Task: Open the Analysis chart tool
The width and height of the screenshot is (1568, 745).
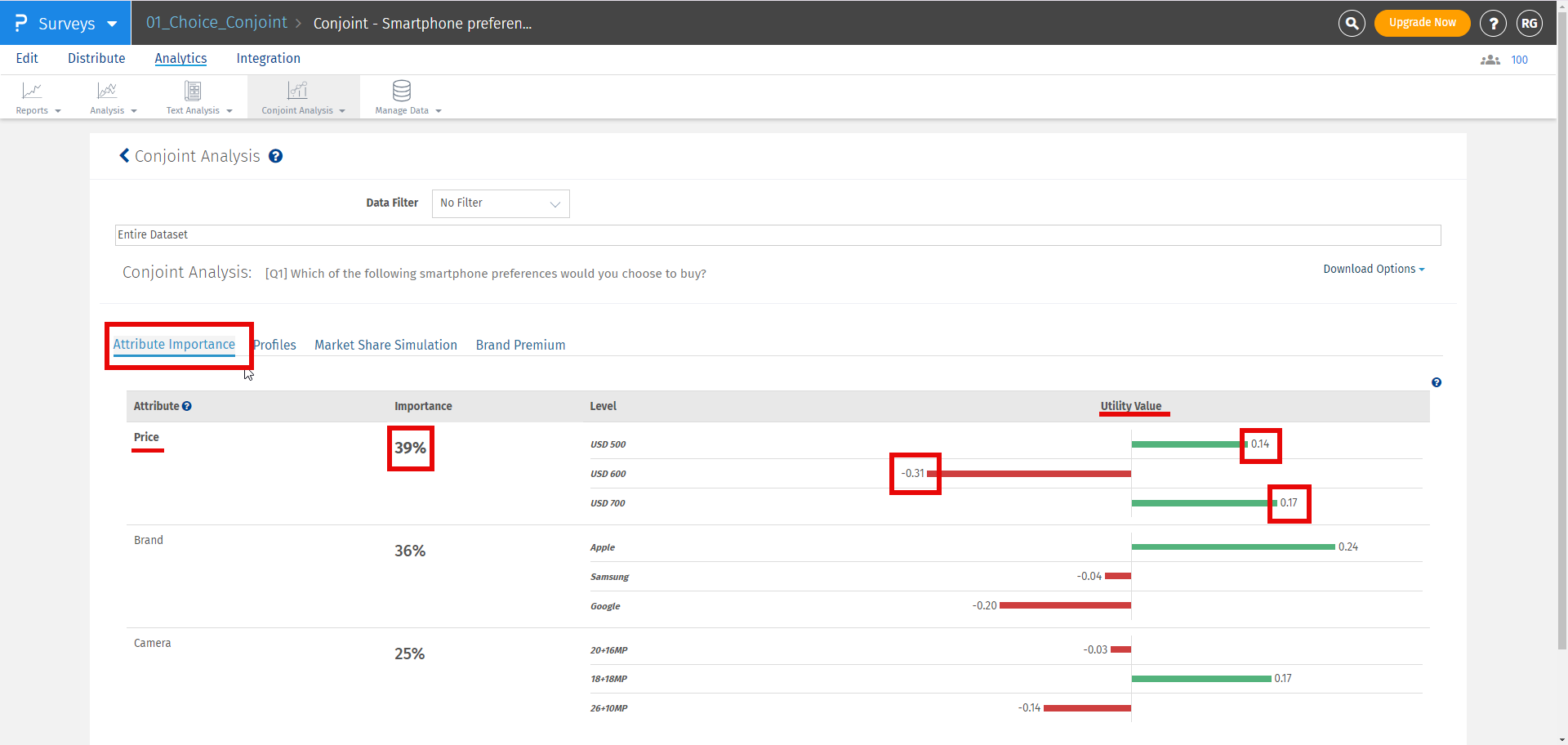Action: click(113, 97)
